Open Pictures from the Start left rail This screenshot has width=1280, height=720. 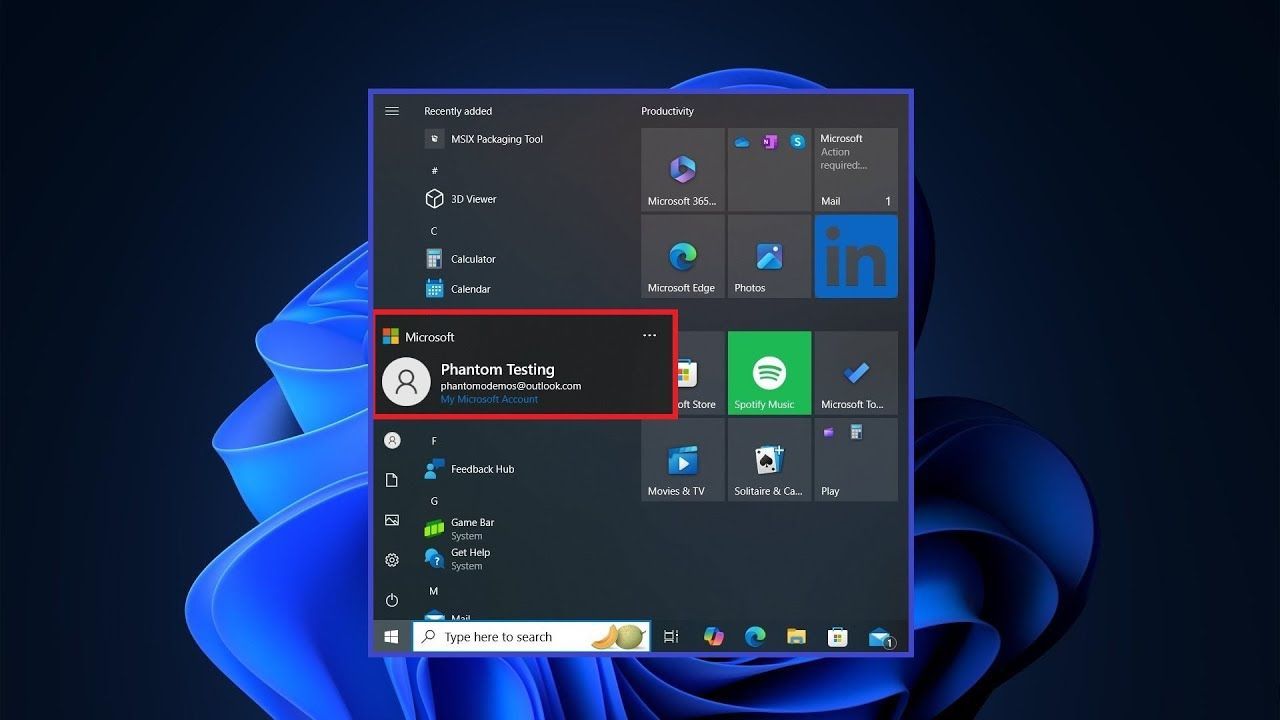[392, 520]
